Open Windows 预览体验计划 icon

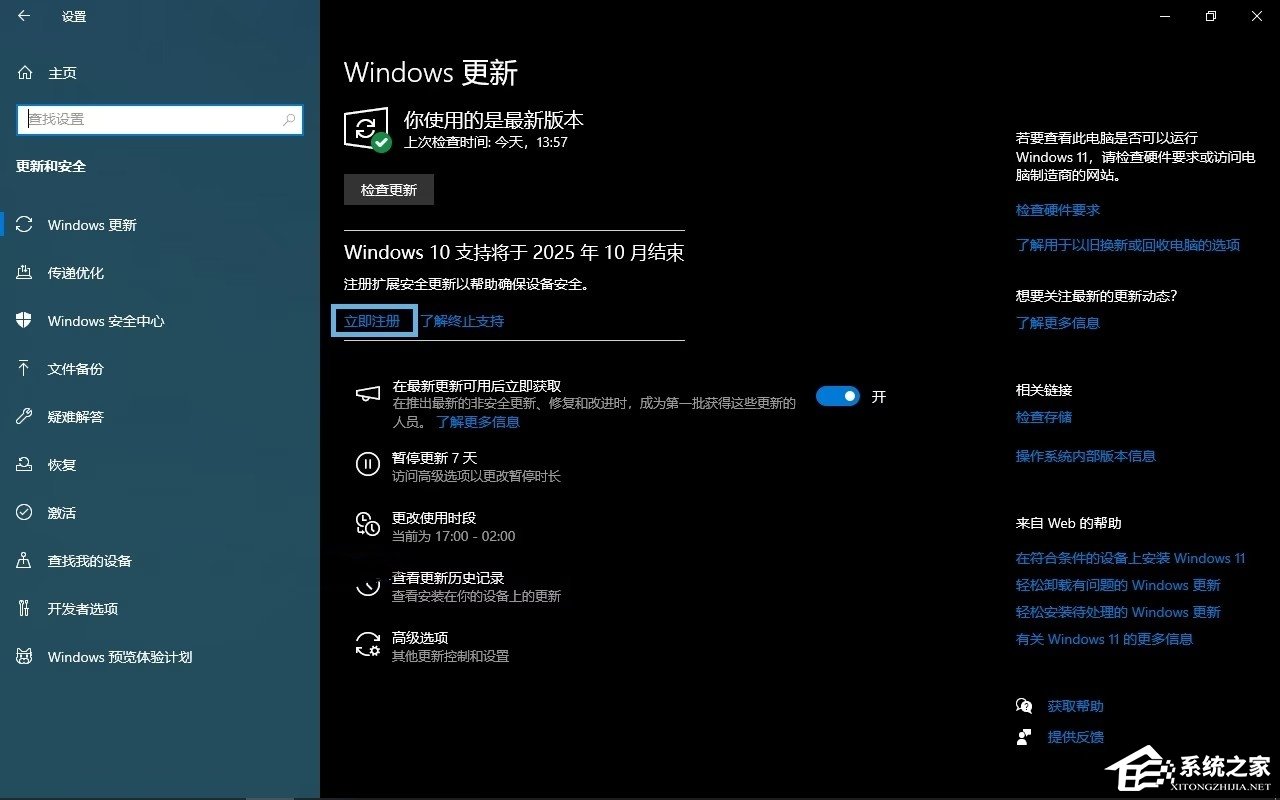[x=25, y=657]
